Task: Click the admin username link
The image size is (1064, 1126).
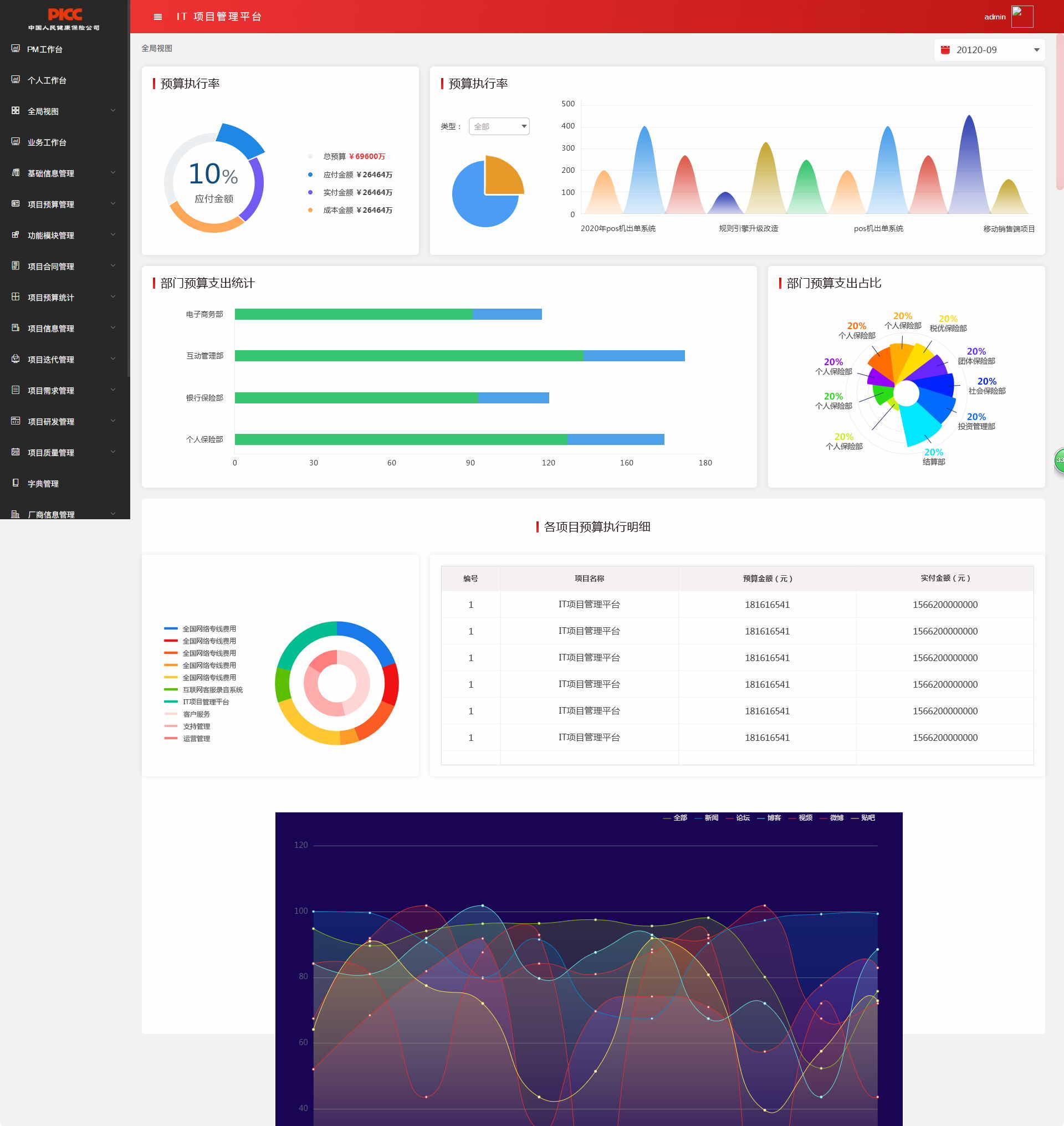Action: 994,17
